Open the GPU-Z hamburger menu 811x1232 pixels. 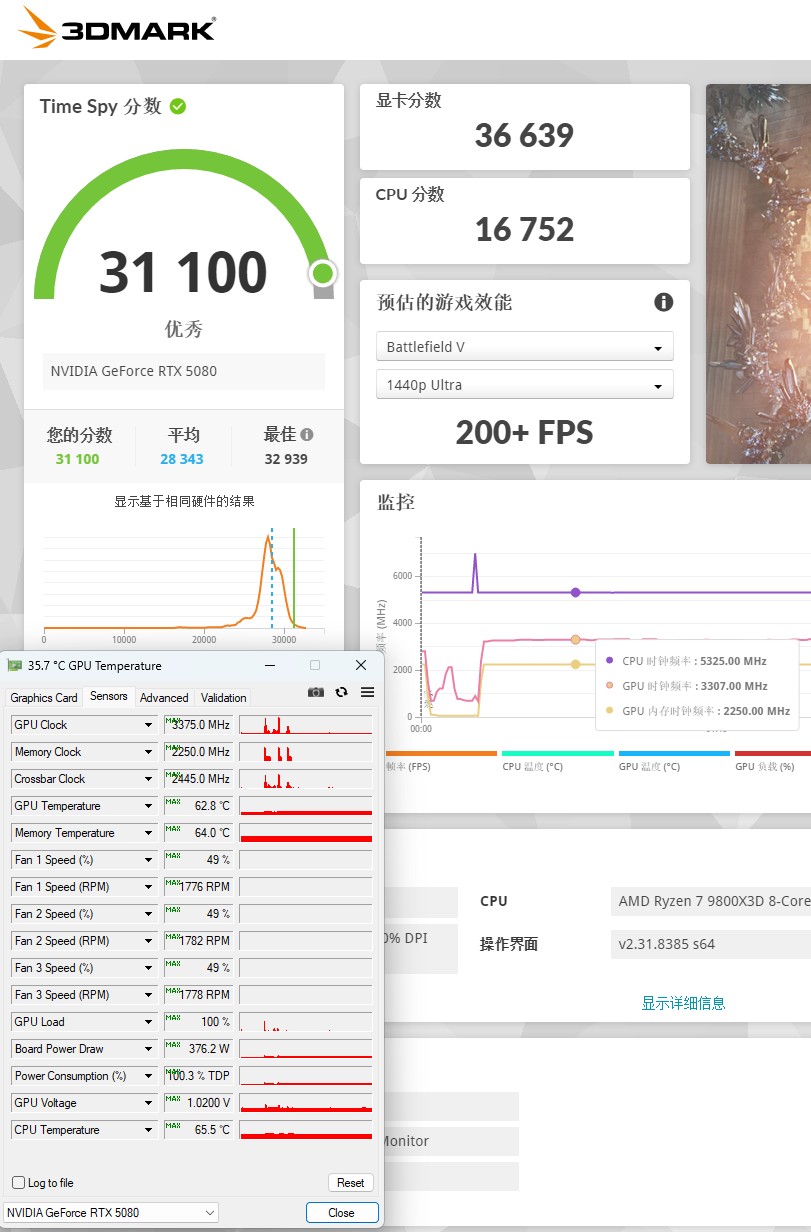pyautogui.click(x=366, y=691)
